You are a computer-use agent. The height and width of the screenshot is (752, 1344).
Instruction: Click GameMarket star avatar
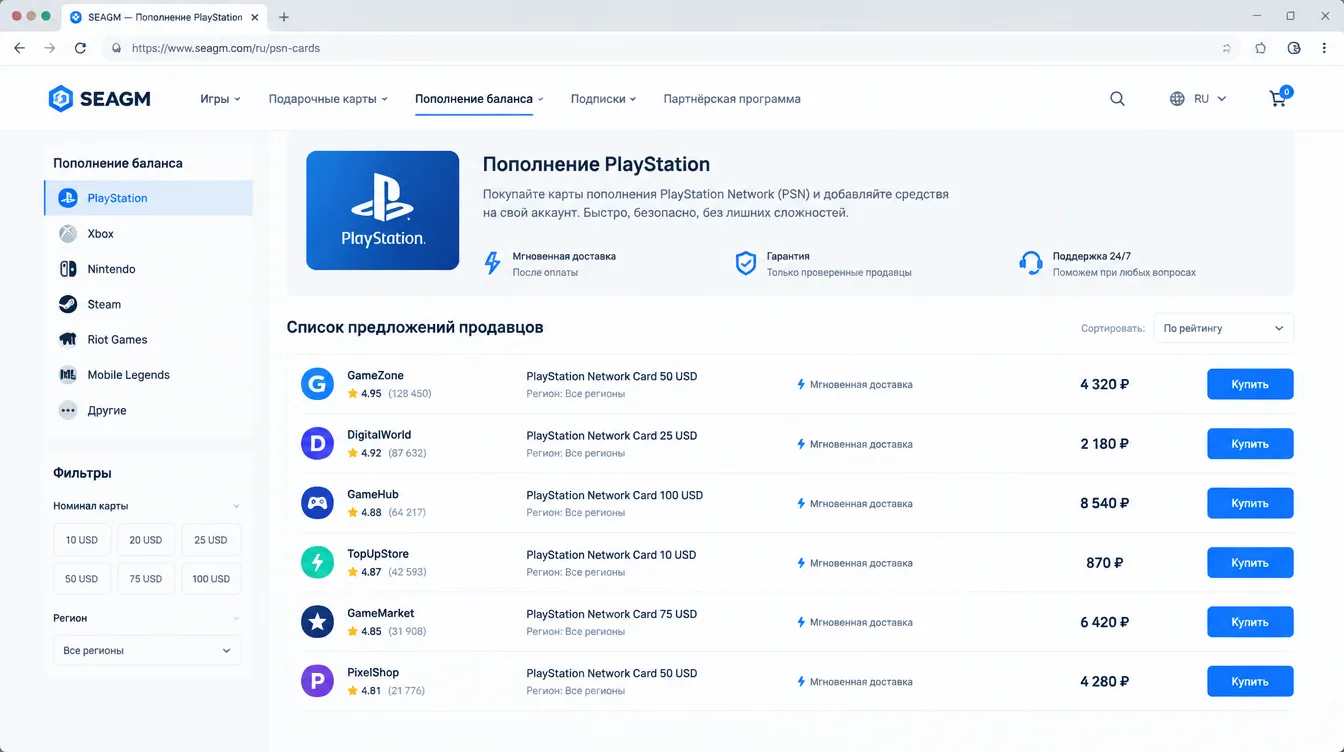317,622
